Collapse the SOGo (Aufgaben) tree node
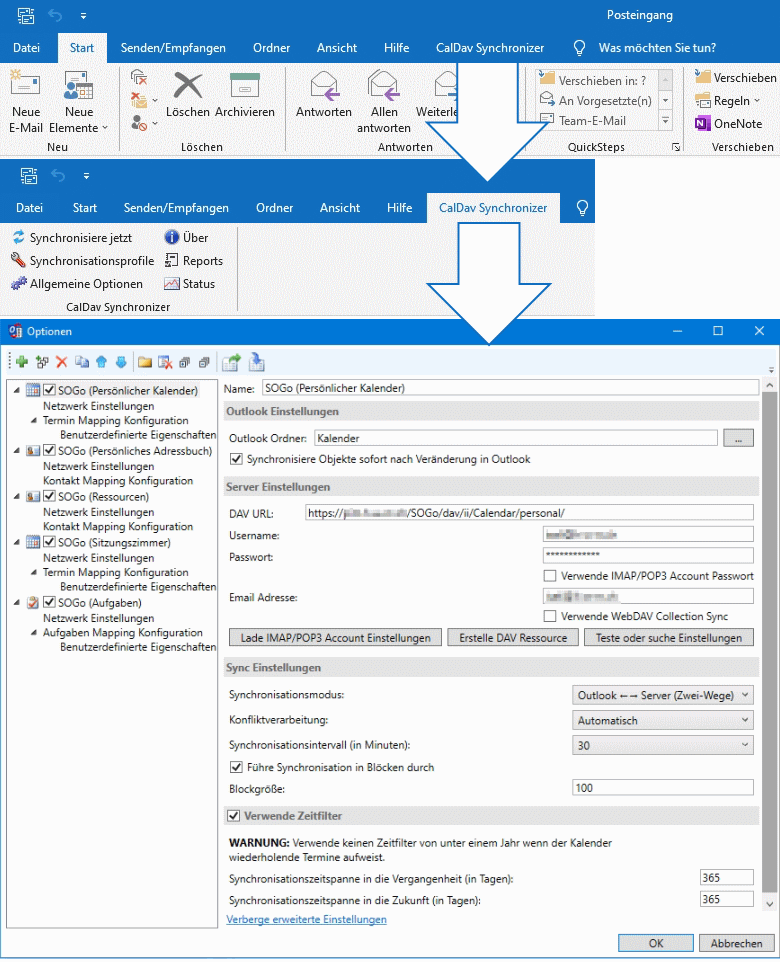 pos(17,603)
